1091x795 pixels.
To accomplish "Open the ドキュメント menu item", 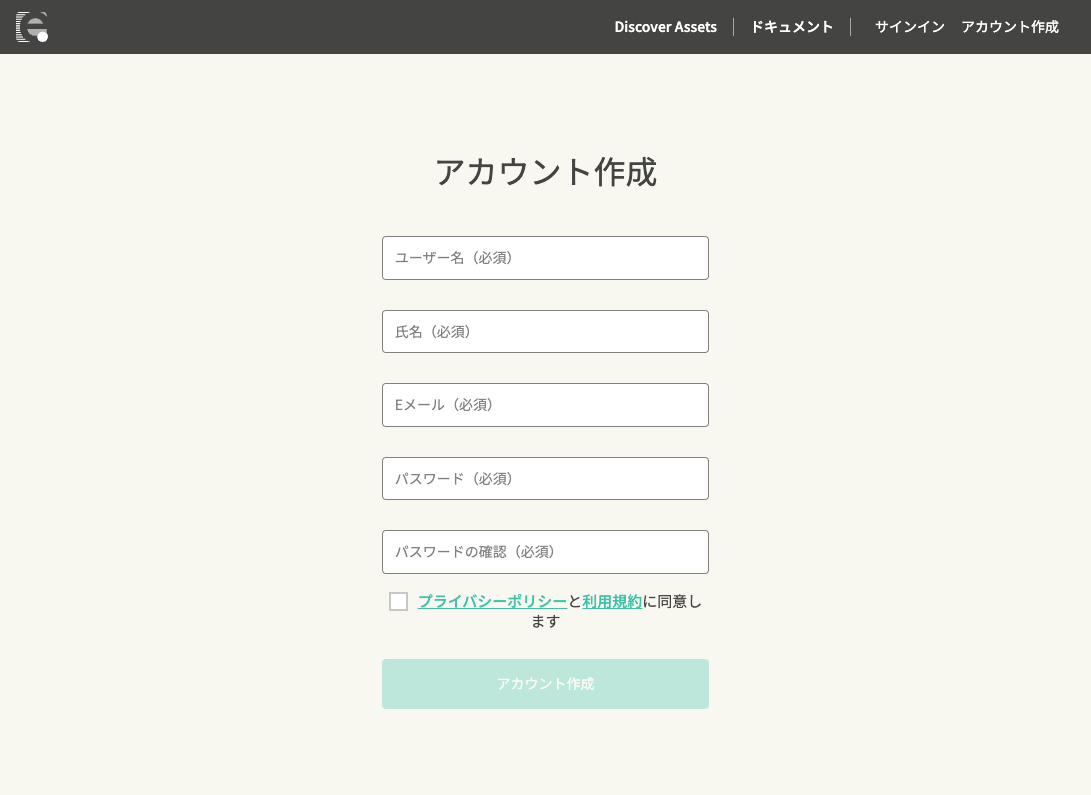I will pyautogui.click(x=792, y=27).
